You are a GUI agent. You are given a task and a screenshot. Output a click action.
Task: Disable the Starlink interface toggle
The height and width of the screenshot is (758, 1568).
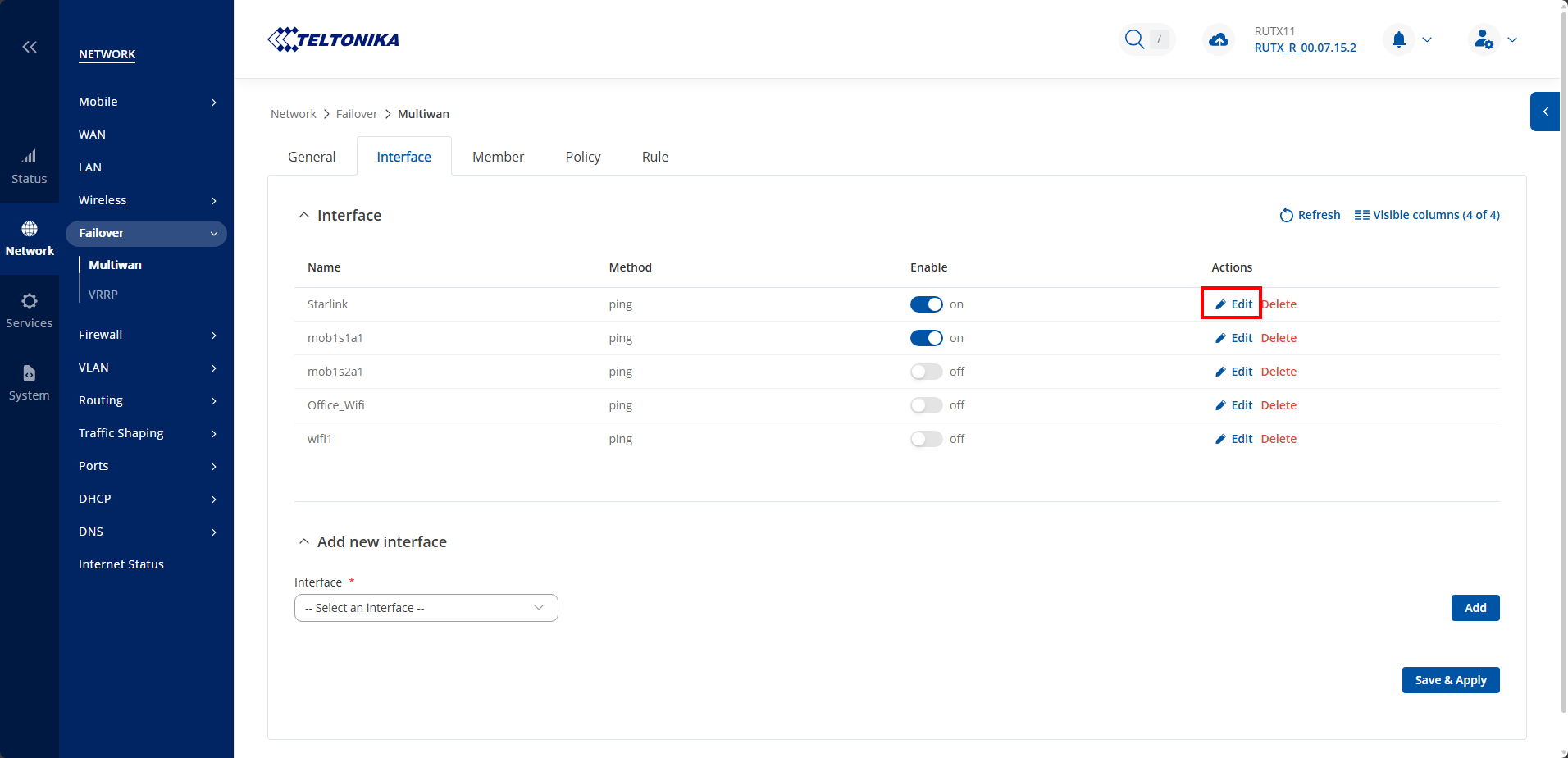click(926, 304)
